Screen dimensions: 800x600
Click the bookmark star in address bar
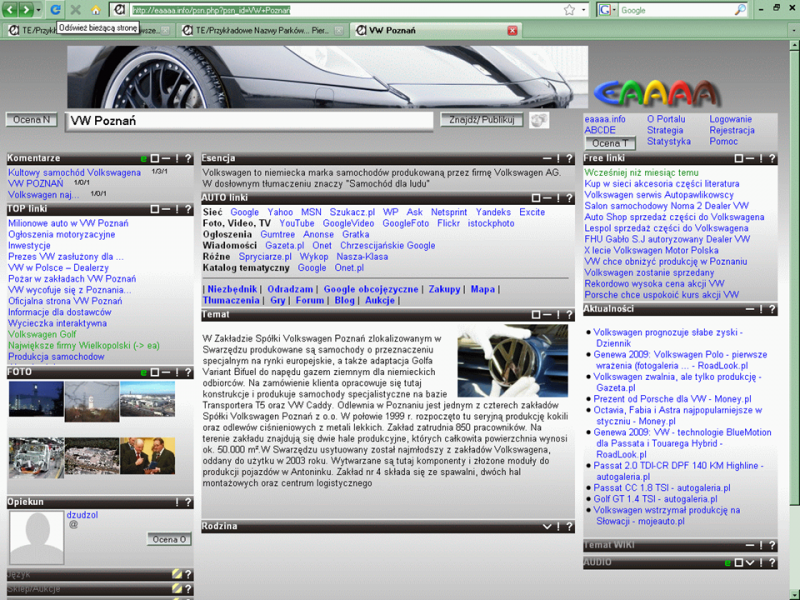[x=569, y=9]
